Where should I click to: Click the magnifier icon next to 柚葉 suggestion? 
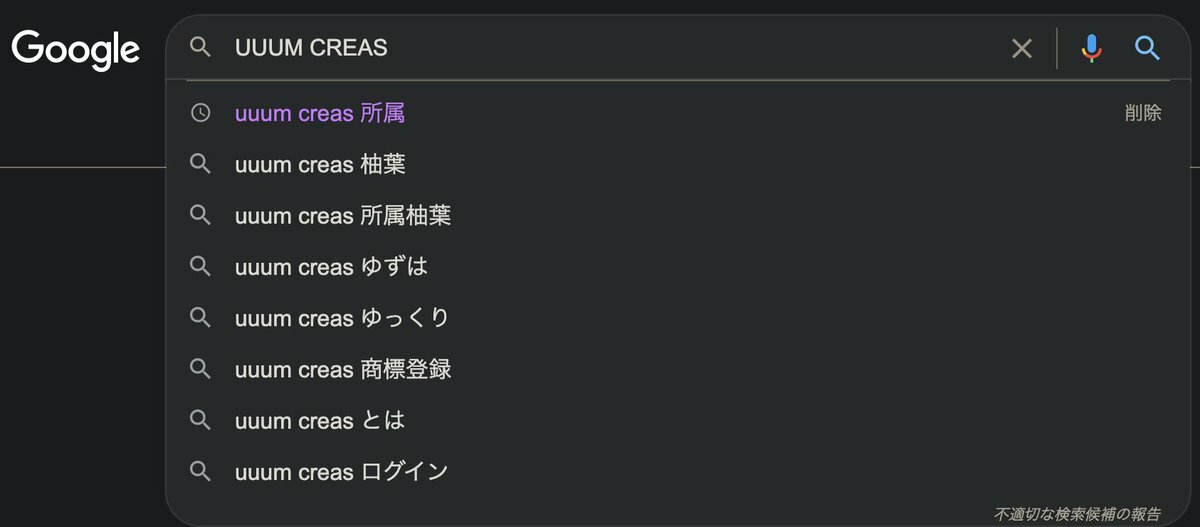coord(201,164)
